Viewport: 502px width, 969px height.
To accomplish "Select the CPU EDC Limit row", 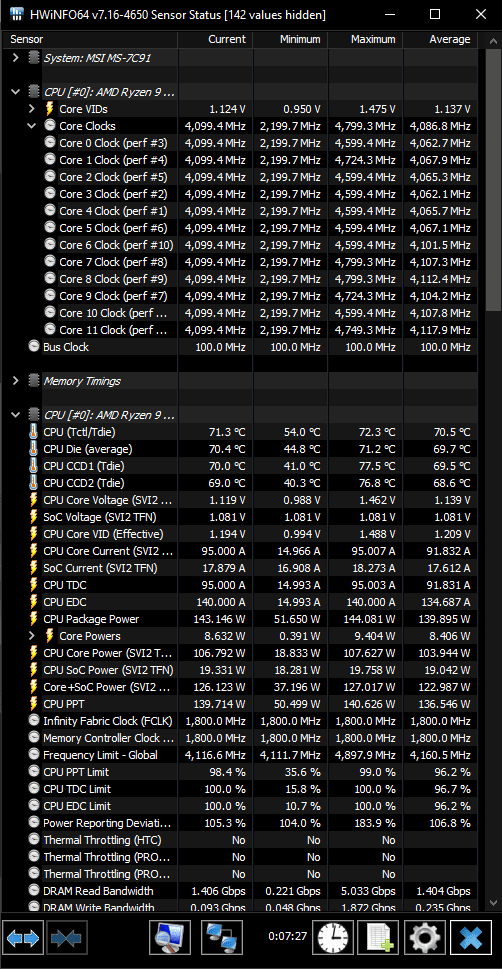I will pyautogui.click(x=241, y=806).
